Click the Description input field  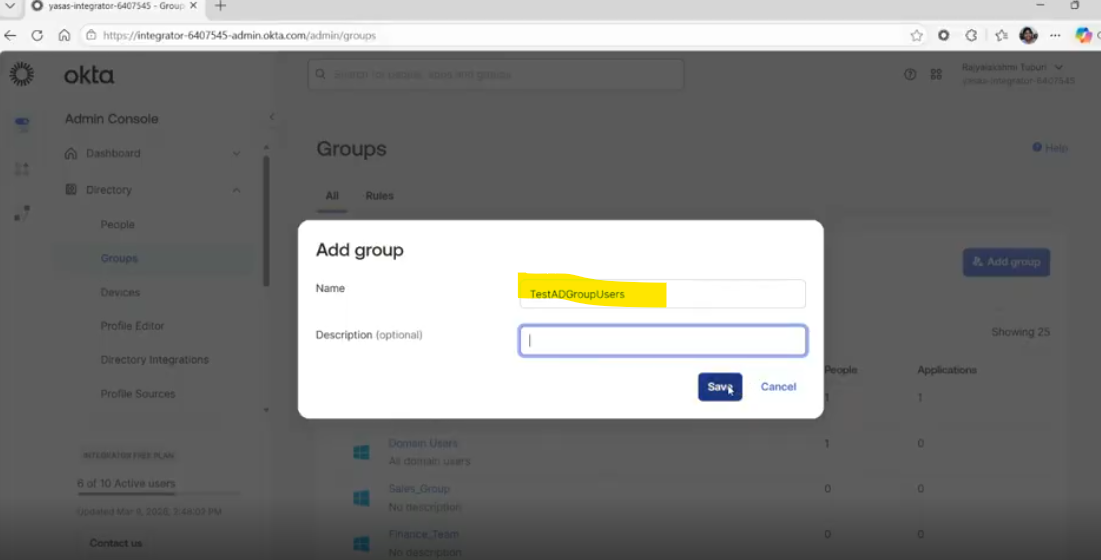tap(662, 341)
